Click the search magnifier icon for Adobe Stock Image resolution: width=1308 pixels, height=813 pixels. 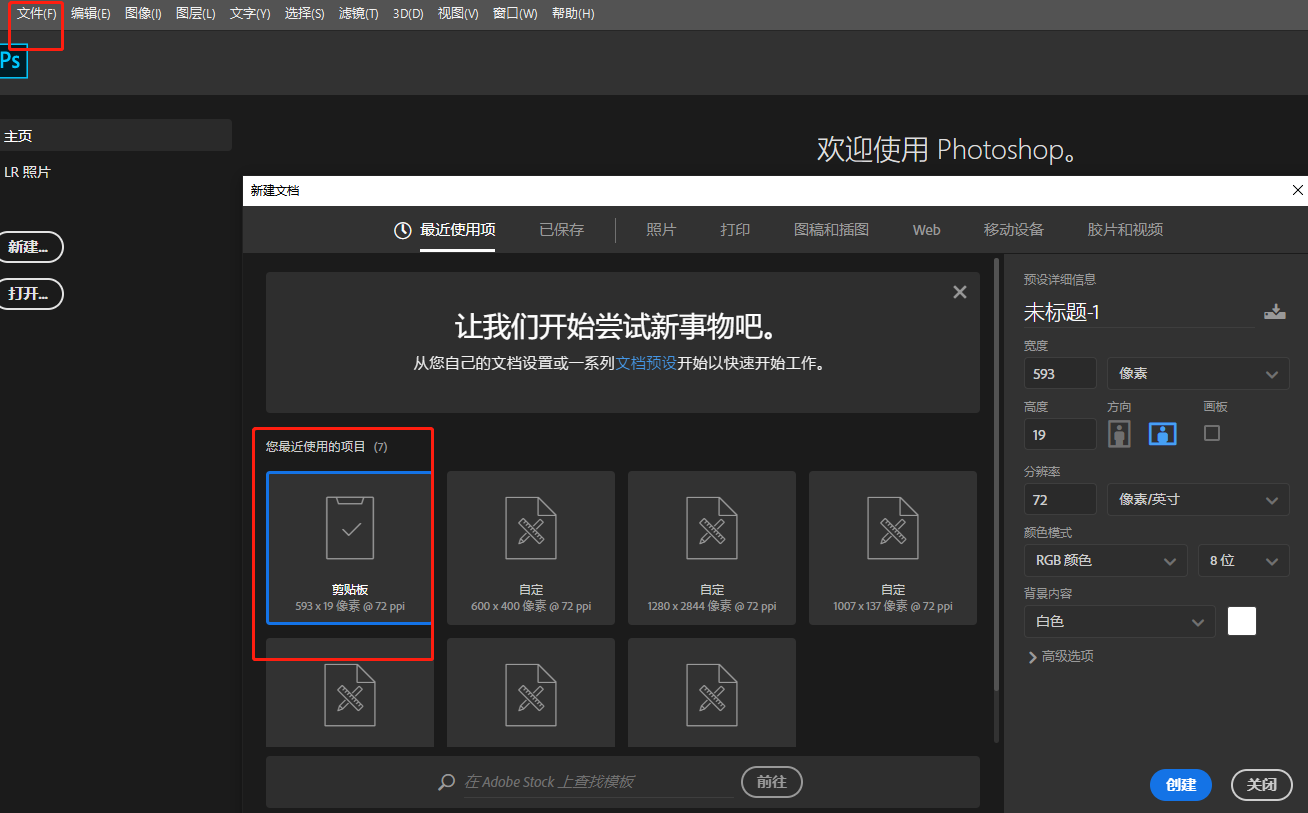click(447, 782)
